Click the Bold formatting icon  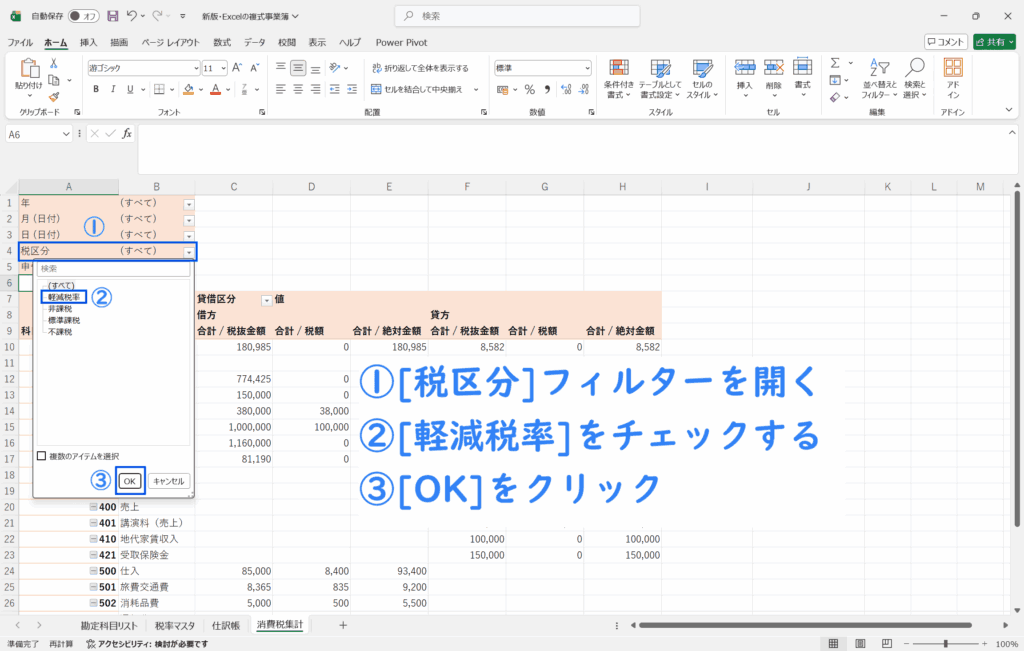[x=96, y=89]
